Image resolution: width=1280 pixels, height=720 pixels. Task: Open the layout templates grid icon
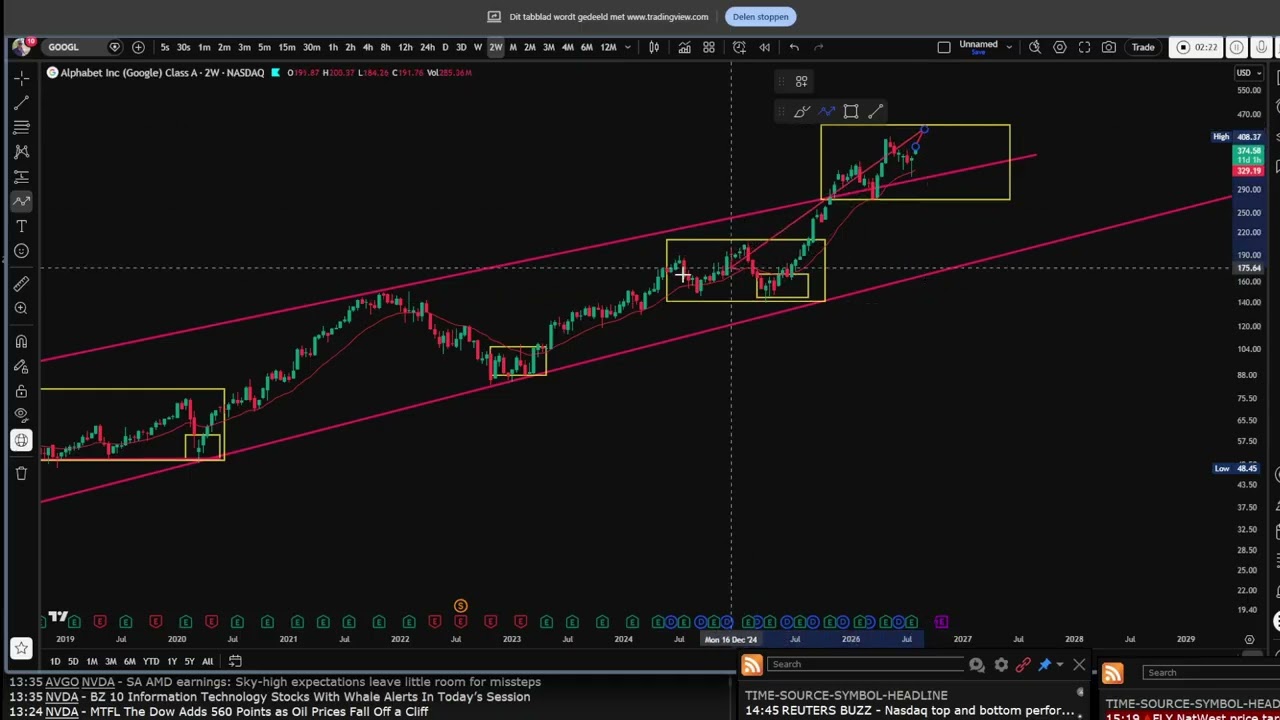tap(709, 47)
